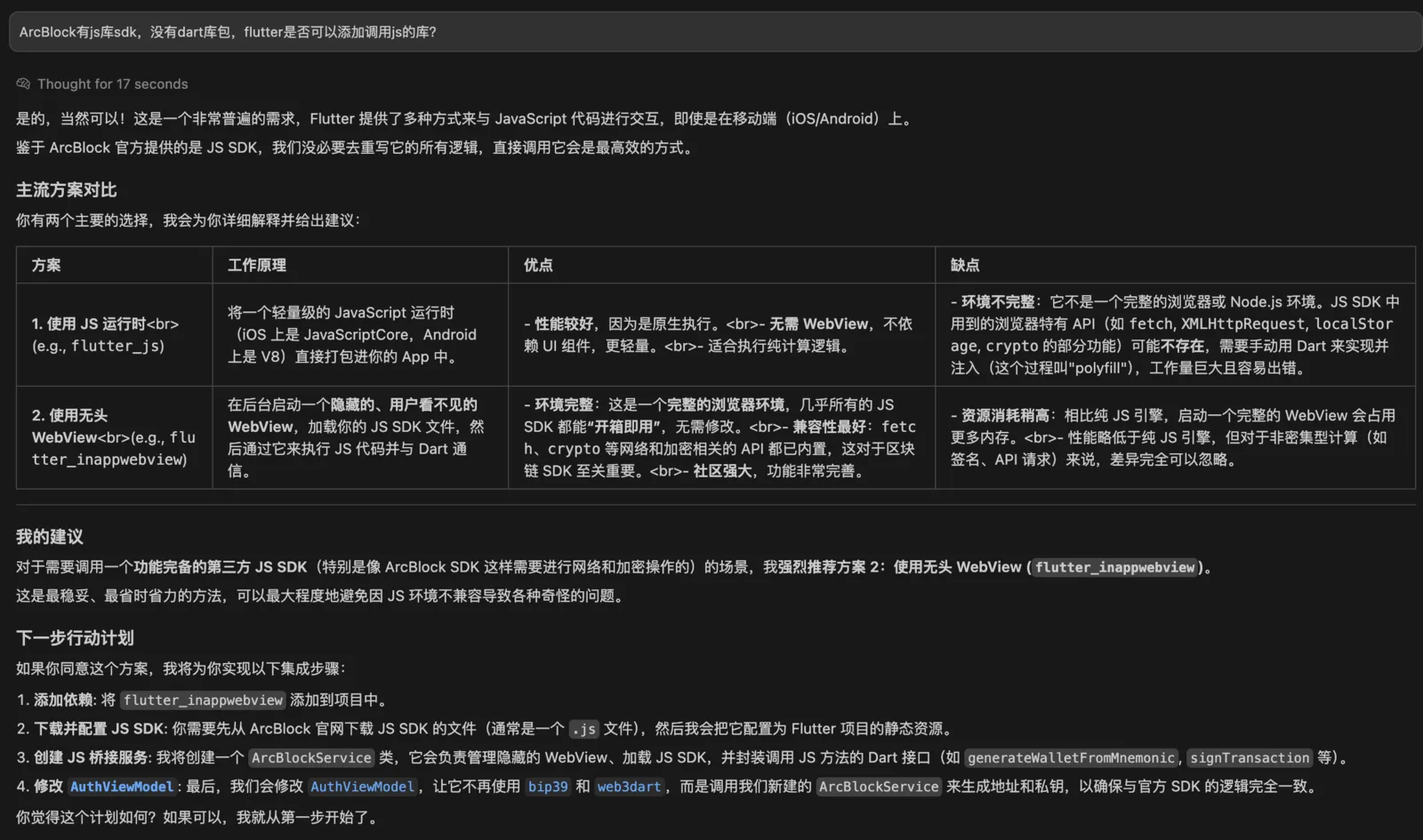Click the ArcBlockService code chip in step 3
Viewport: 1423px width, 840px height.
(311, 758)
